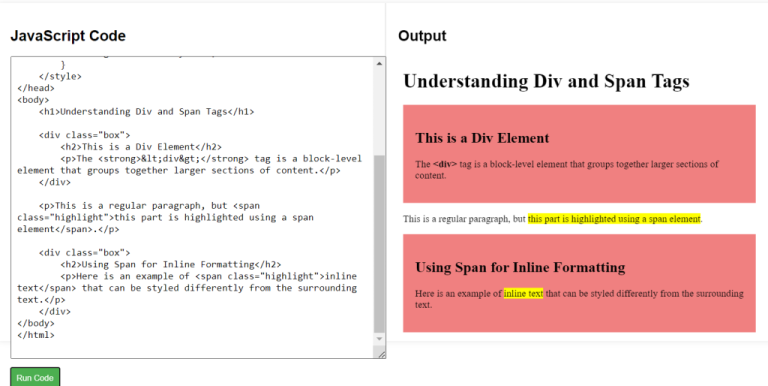Click 'This is a regular paragraph, but' output text
The height and width of the screenshot is (386, 768).
464,219
